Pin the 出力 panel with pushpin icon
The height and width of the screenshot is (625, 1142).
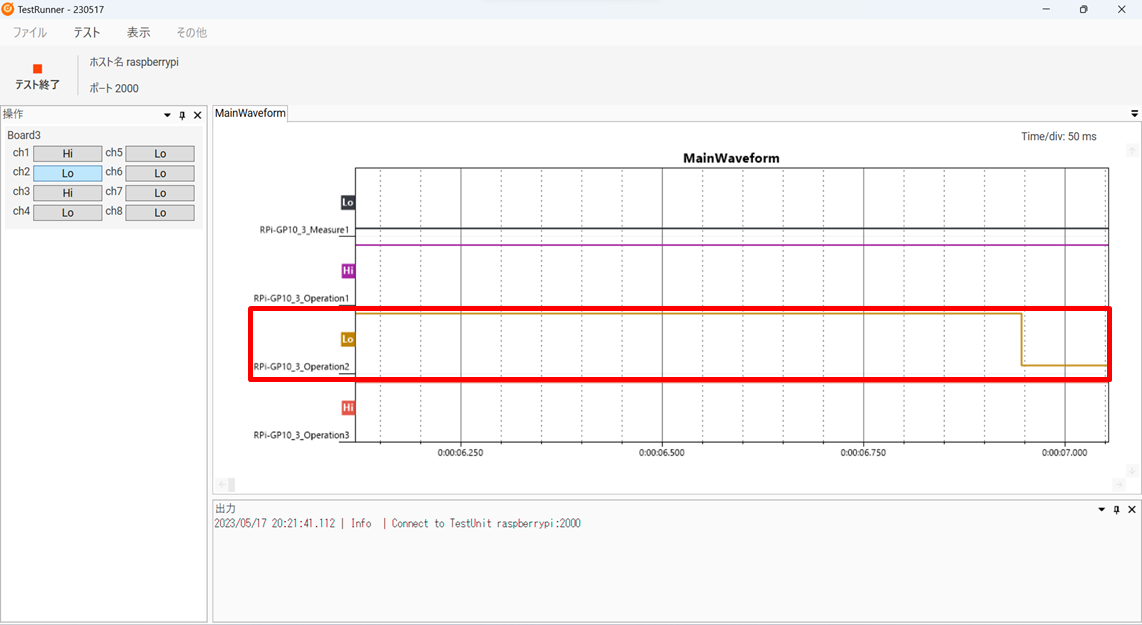coord(1116,509)
